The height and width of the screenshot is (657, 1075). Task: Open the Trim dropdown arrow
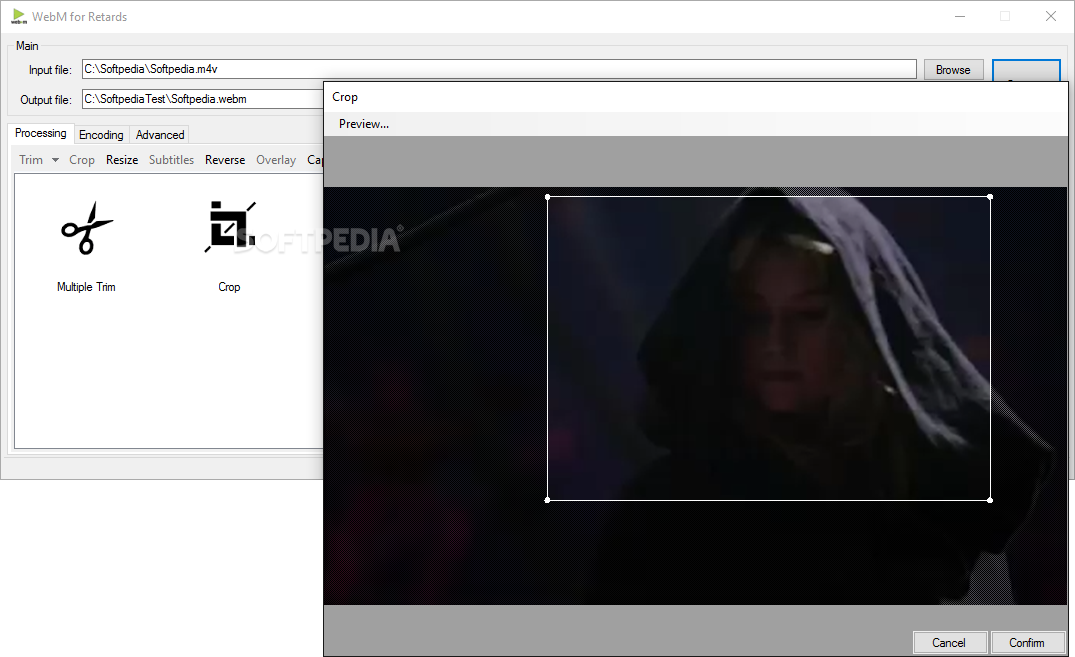pyautogui.click(x=56, y=160)
